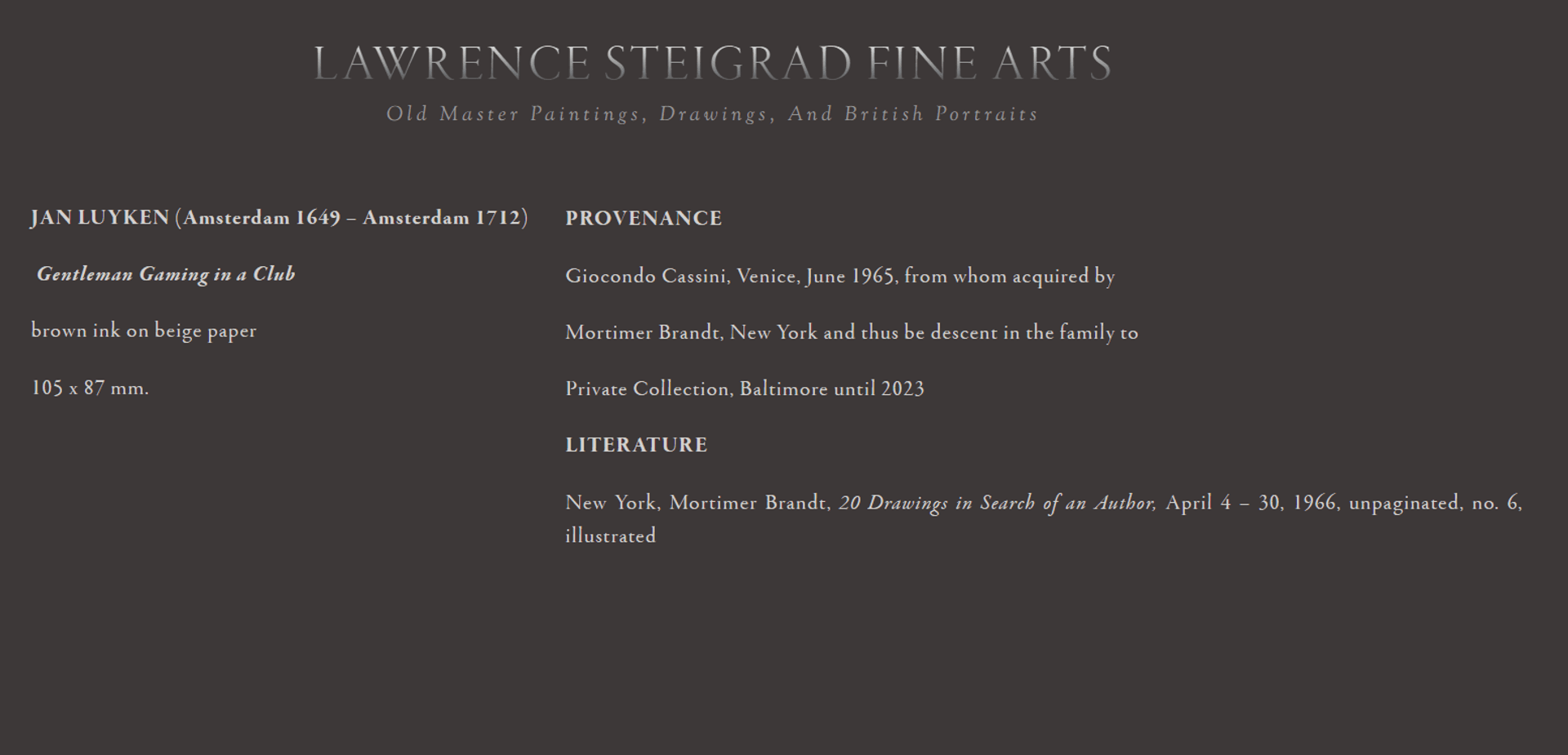Click the year 2023 in provenance
1568x755 pixels.
(902, 389)
